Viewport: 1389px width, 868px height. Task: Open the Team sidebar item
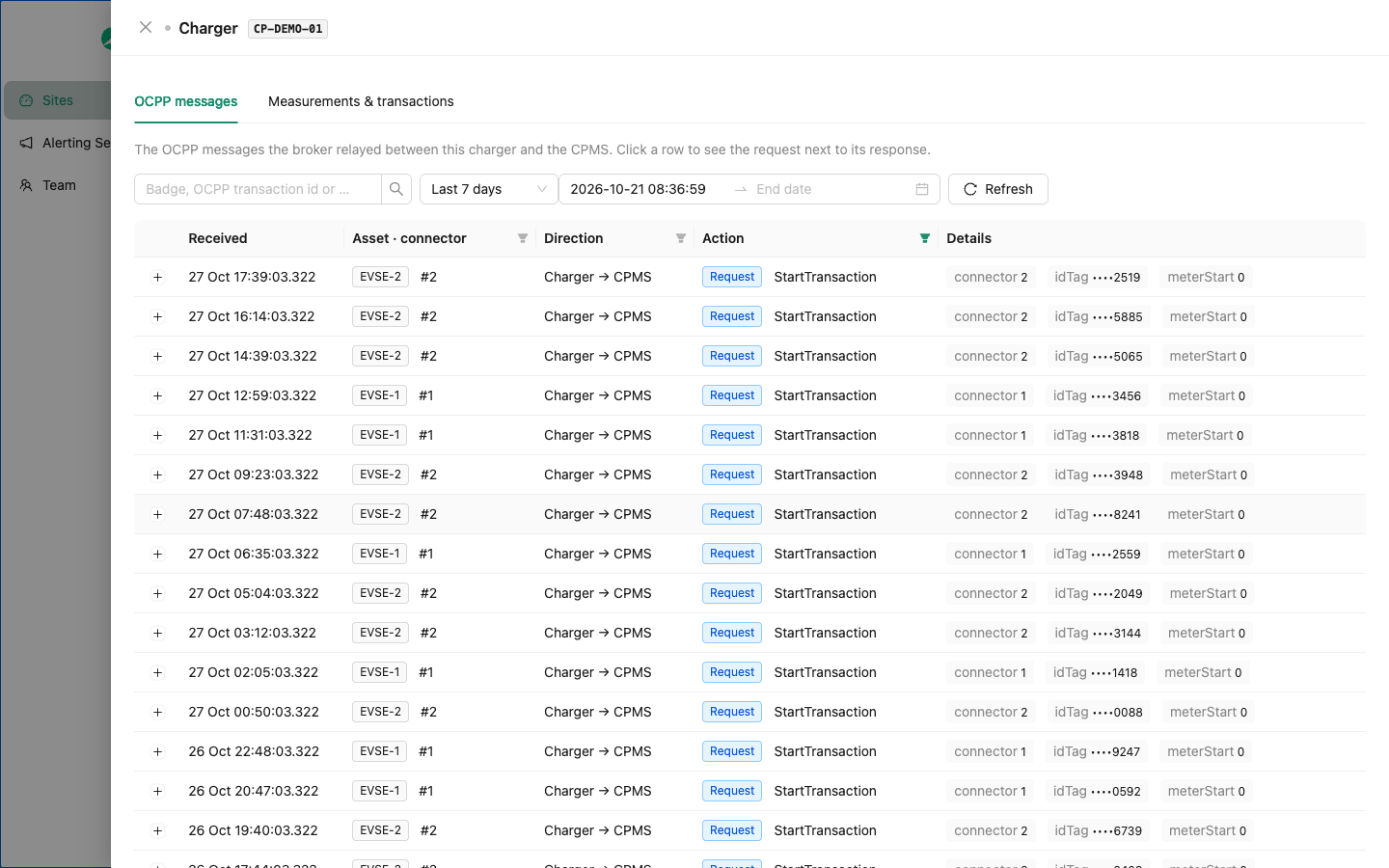click(58, 185)
